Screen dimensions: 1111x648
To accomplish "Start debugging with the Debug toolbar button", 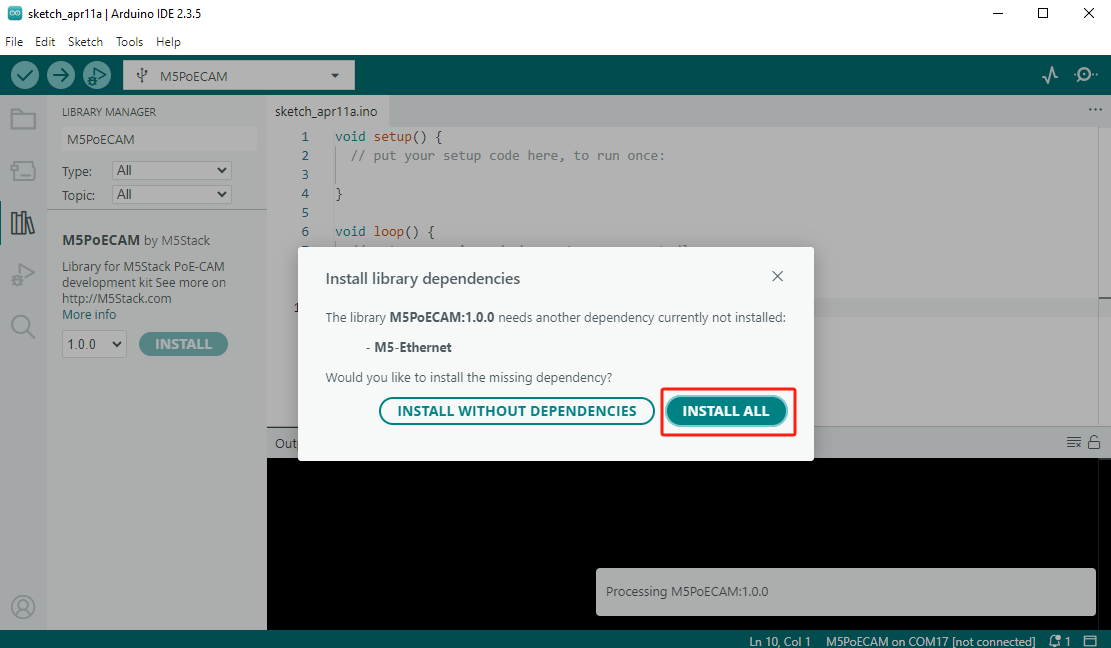I will click(97, 75).
